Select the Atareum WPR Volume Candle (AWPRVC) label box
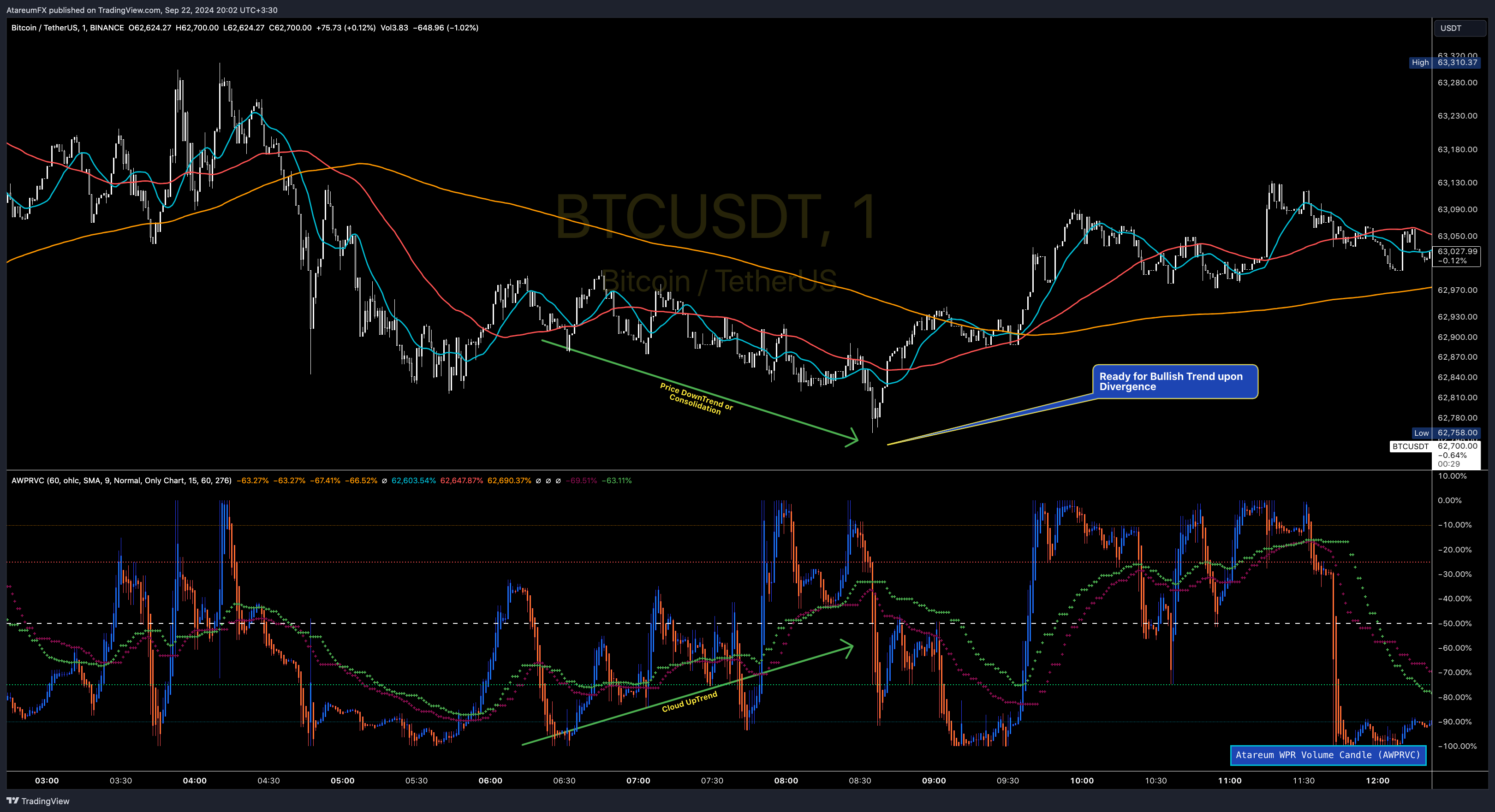The height and width of the screenshot is (812, 1495). 1328,755
